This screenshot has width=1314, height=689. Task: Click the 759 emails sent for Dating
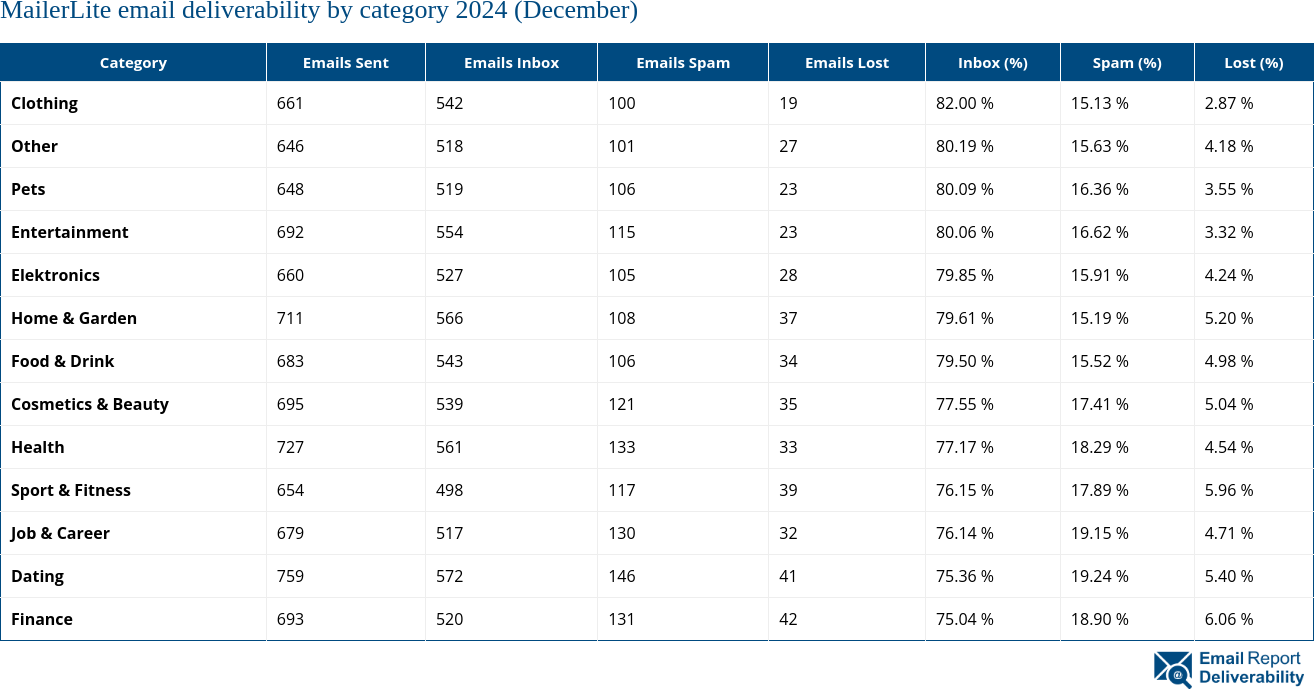(x=290, y=576)
